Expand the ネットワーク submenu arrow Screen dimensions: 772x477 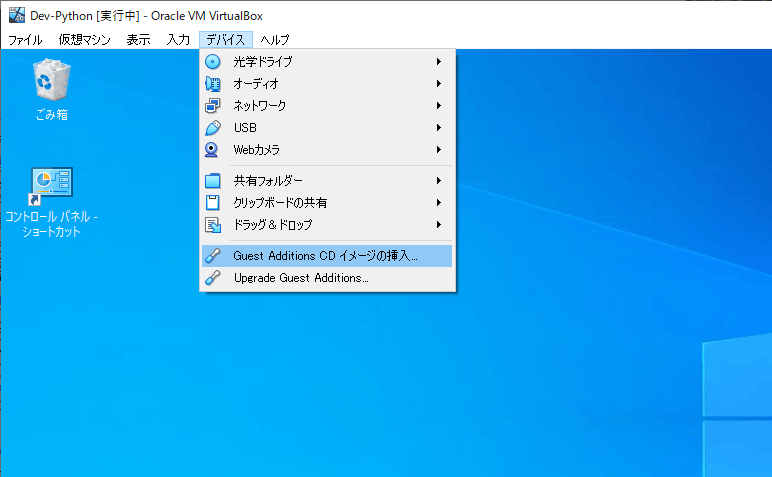[x=438, y=105]
